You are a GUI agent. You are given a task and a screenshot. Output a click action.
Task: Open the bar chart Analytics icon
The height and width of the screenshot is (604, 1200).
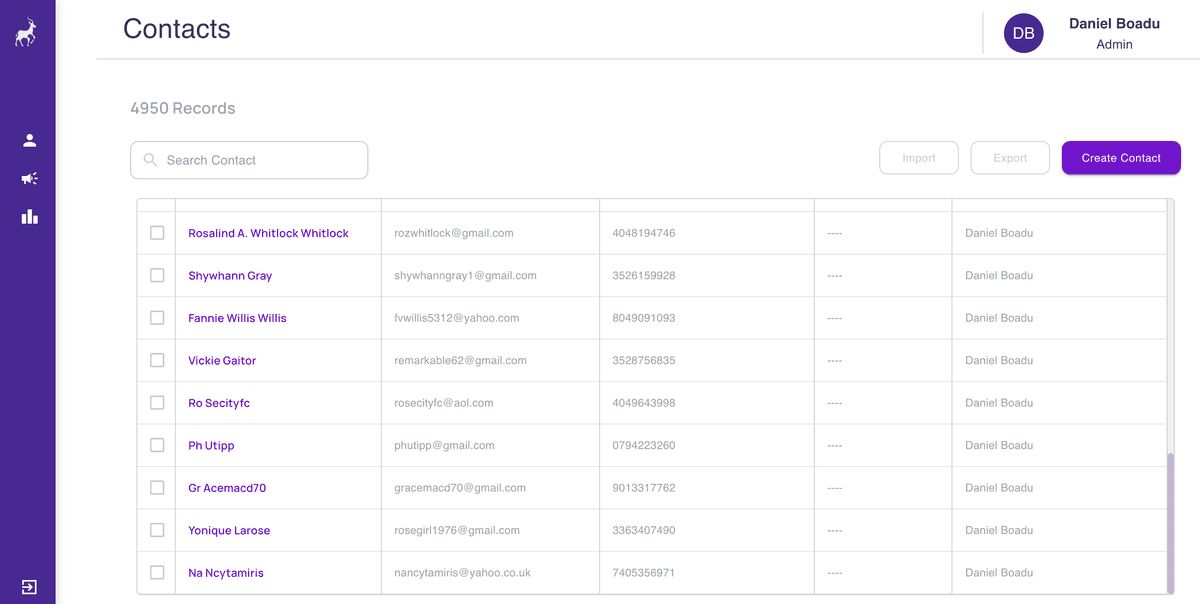pos(28,216)
